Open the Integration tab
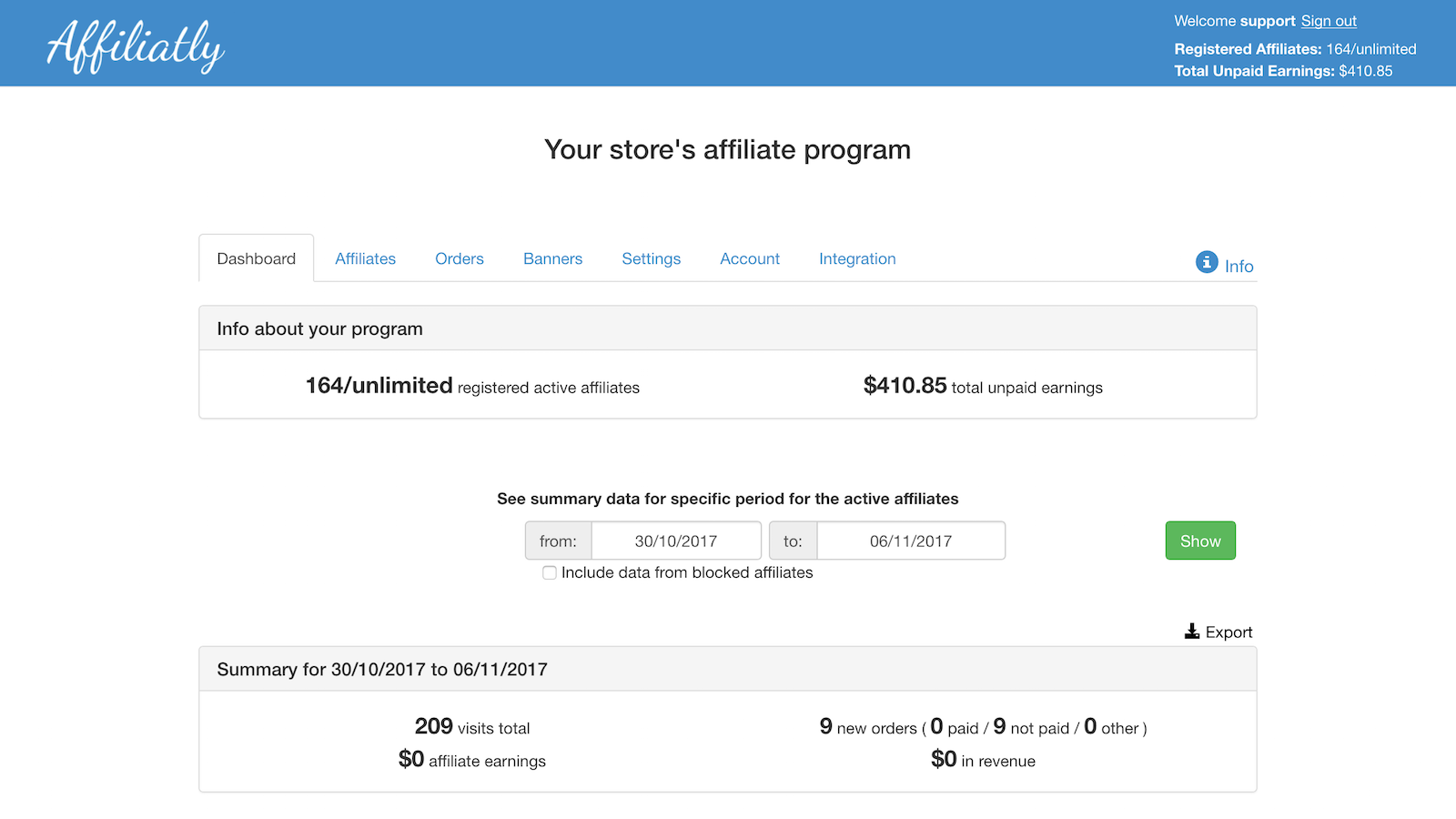The image size is (1456, 819). tap(857, 258)
